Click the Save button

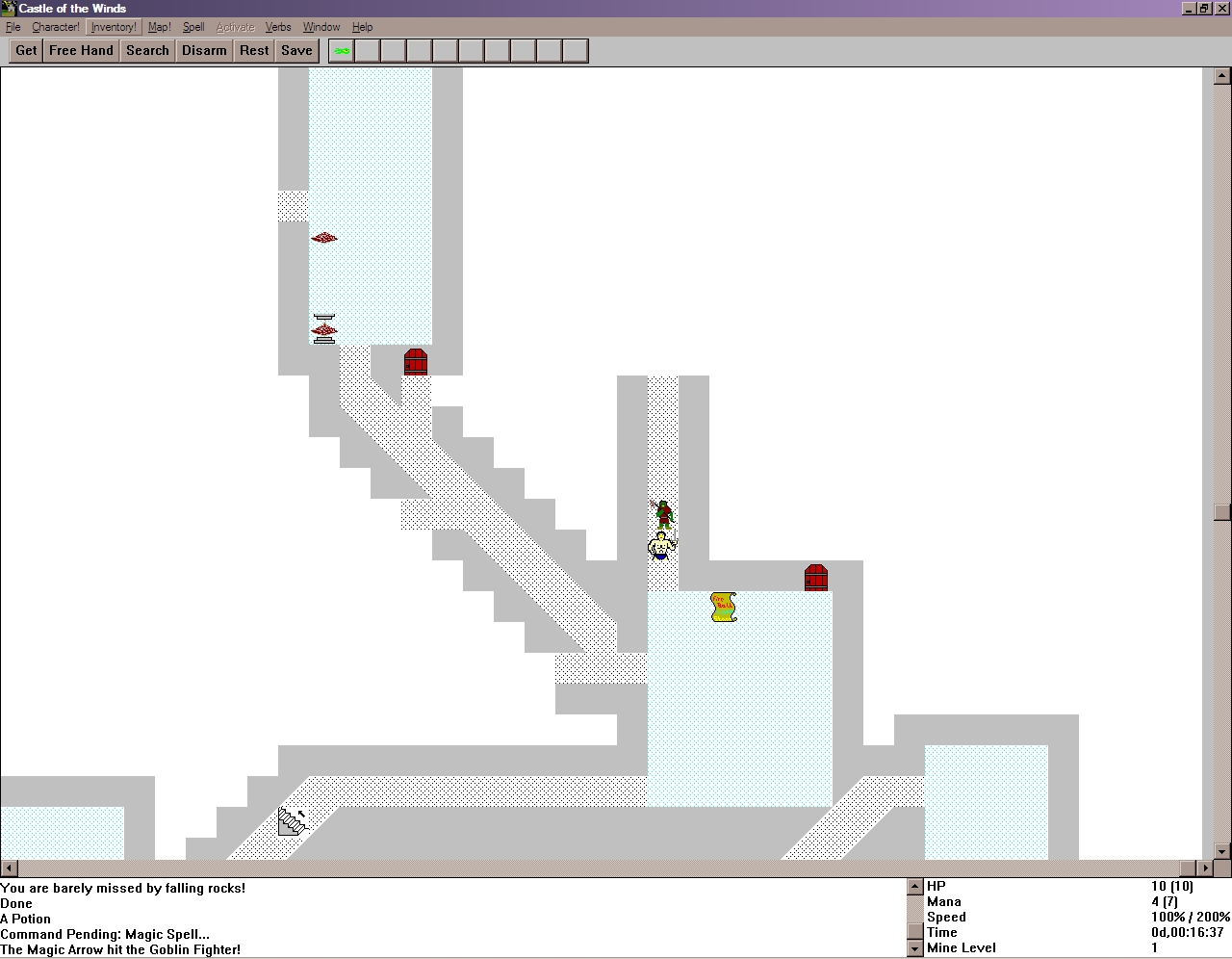click(x=296, y=50)
